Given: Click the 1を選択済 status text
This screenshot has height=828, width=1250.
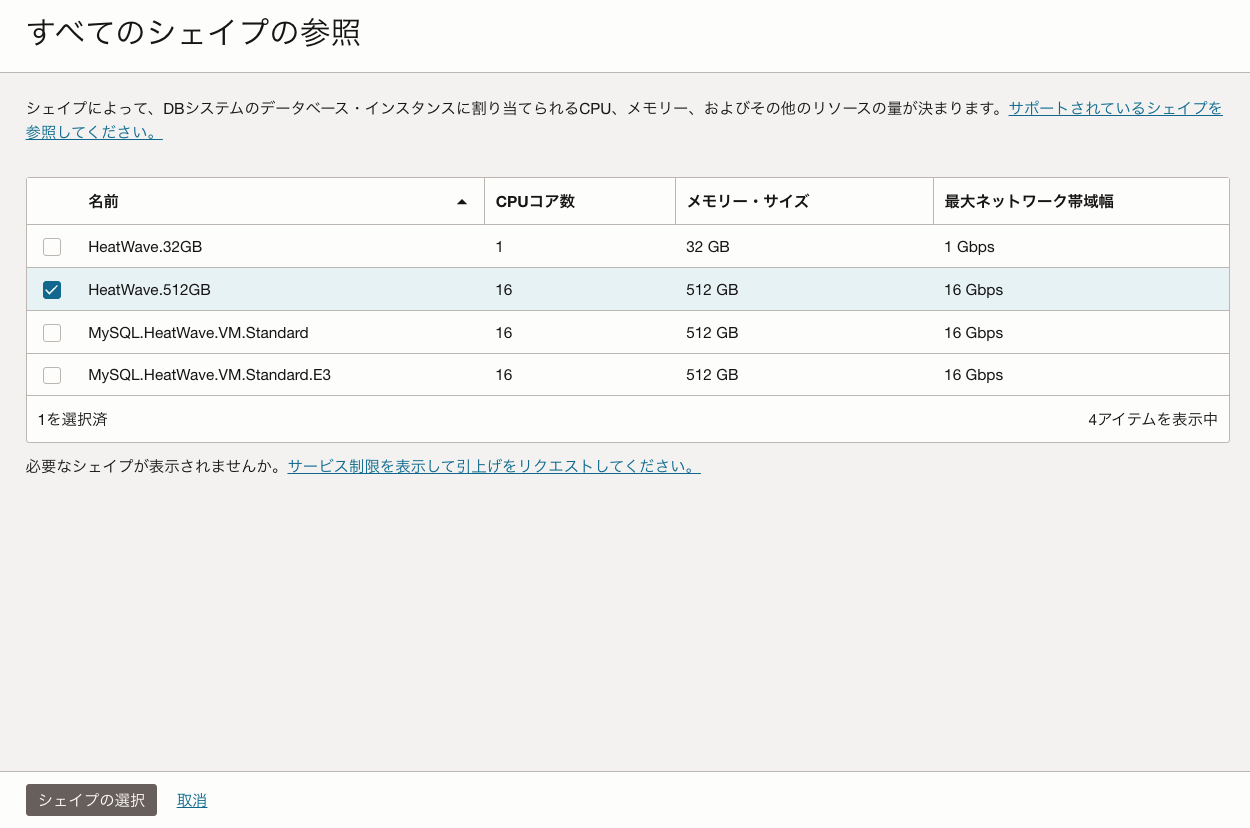Looking at the screenshot, I should pos(71,419).
